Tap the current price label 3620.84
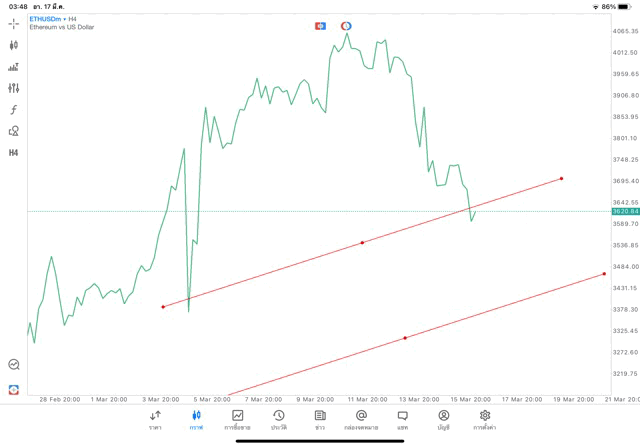Viewport: 640px width, 447px height. pyautogui.click(x=625, y=212)
